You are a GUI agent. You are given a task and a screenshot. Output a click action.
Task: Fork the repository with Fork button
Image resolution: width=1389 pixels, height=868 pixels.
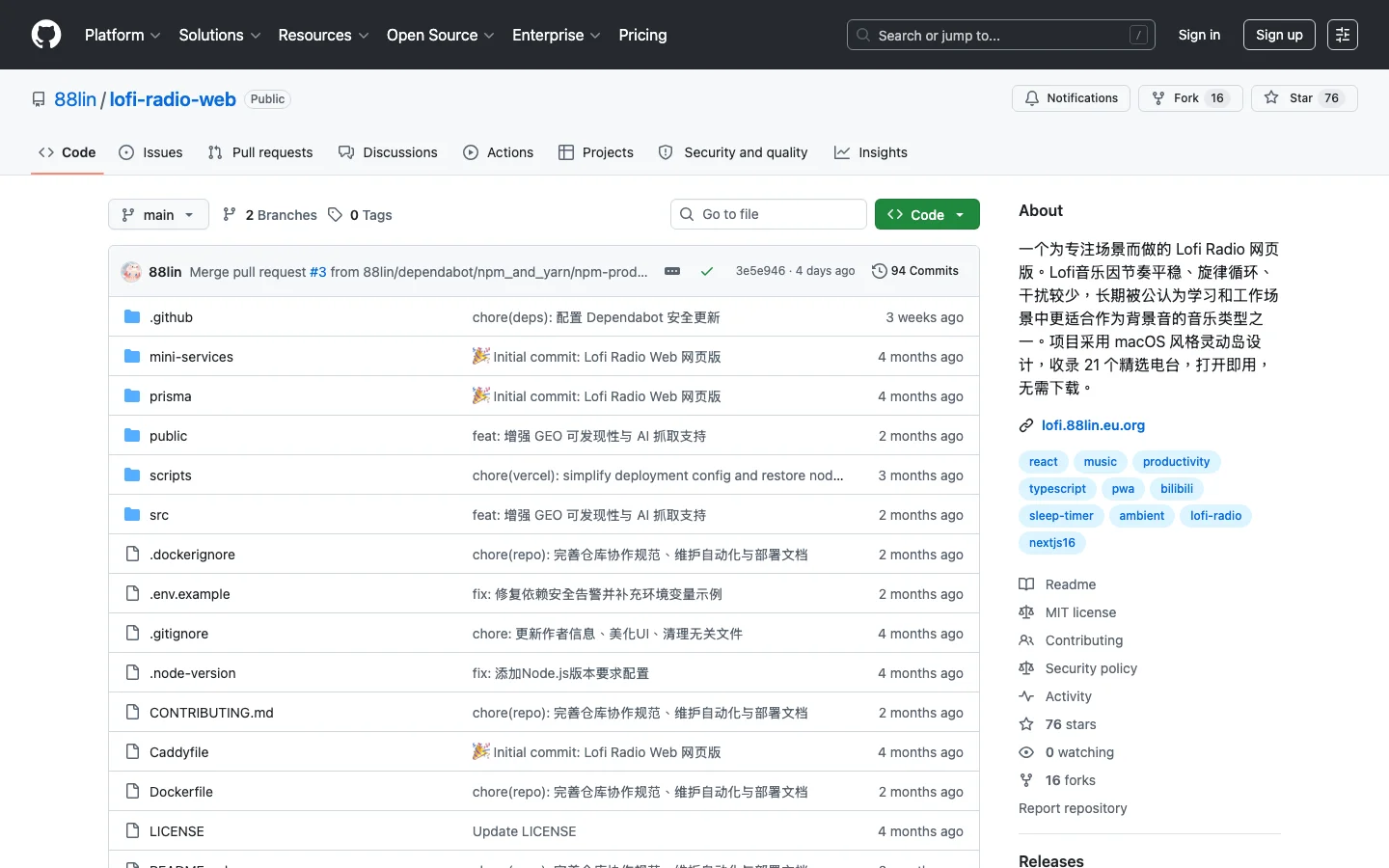(x=1190, y=98)
